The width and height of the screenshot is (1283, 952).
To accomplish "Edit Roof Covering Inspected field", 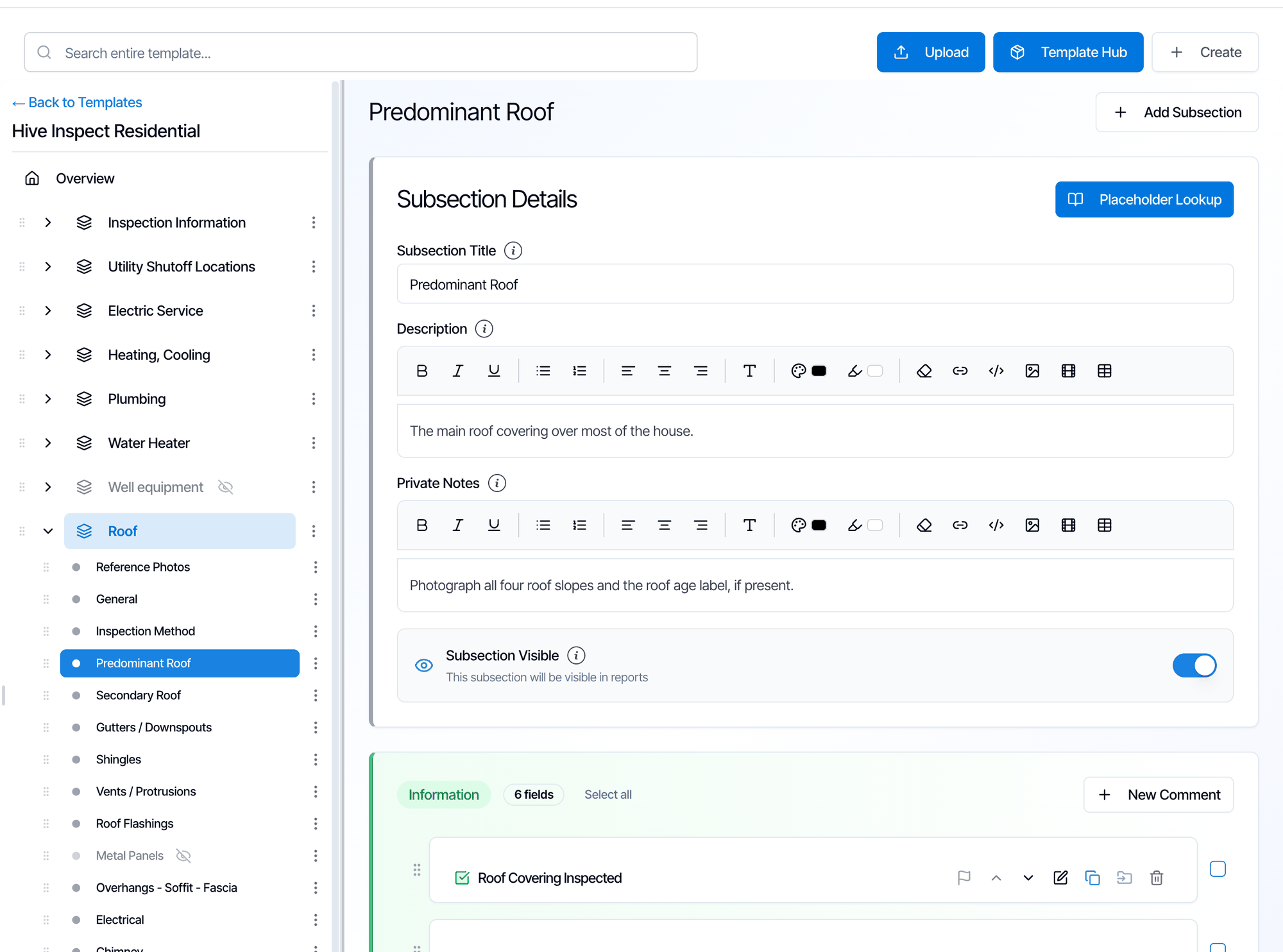I will point(1060,878).
